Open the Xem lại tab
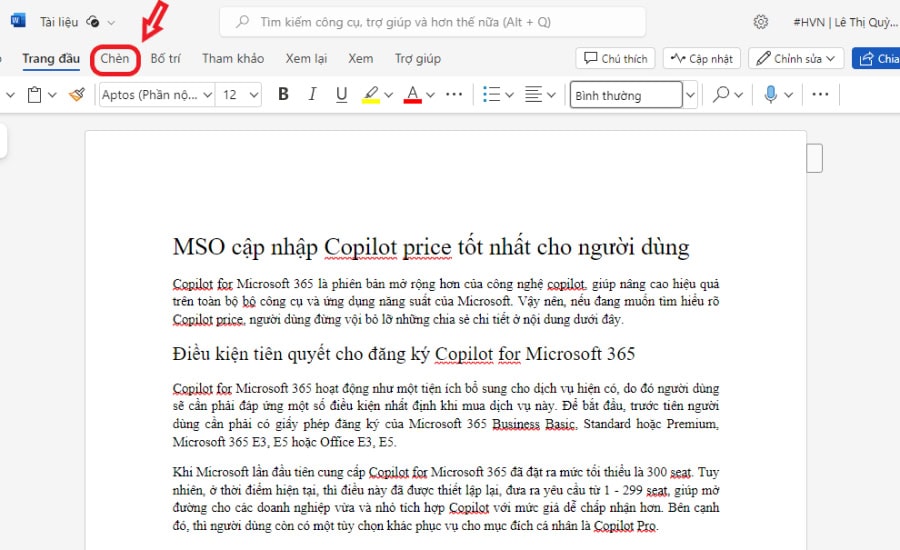 click(306, 59)
